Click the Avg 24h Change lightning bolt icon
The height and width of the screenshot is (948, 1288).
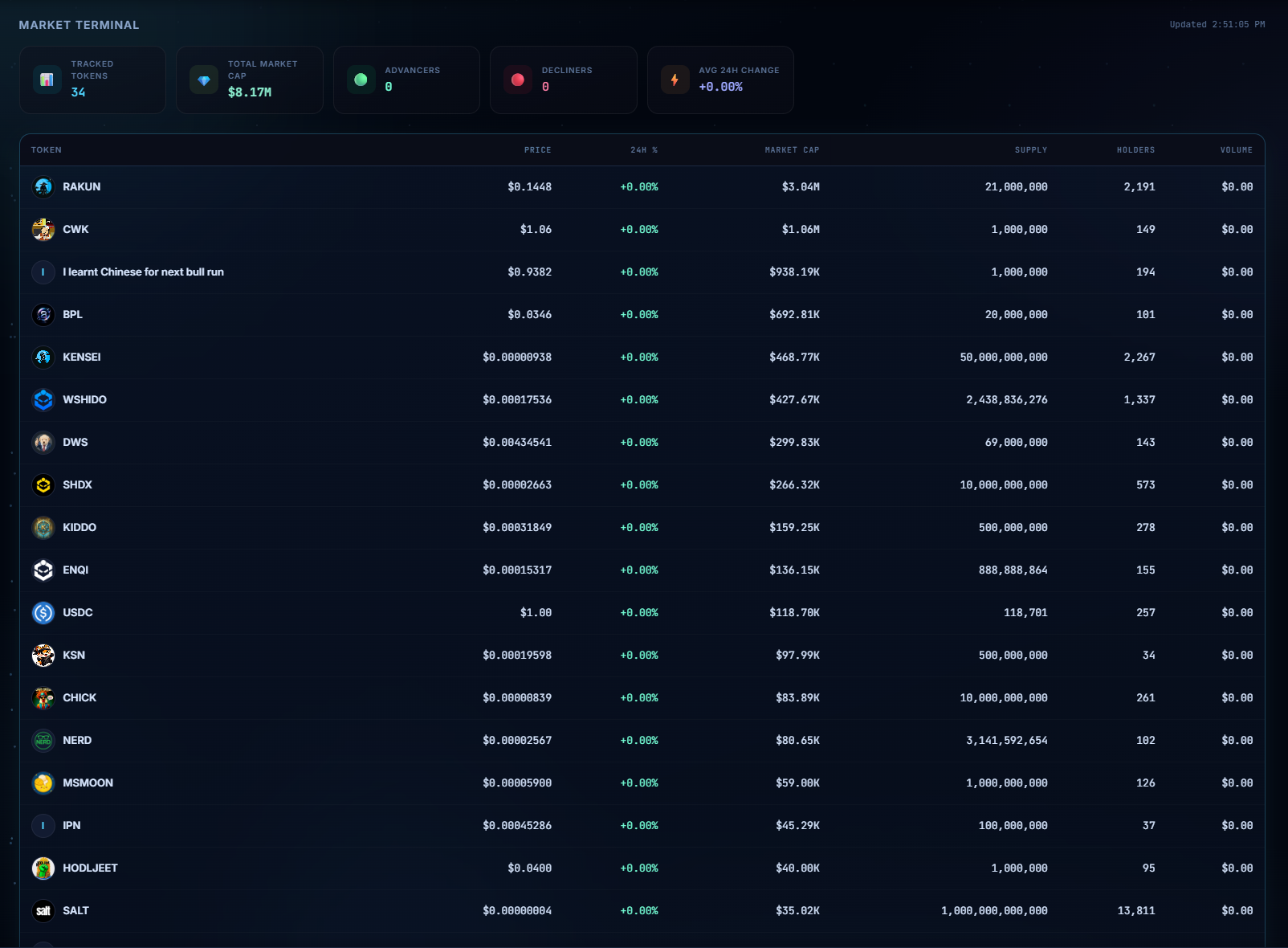click(675, 79)
